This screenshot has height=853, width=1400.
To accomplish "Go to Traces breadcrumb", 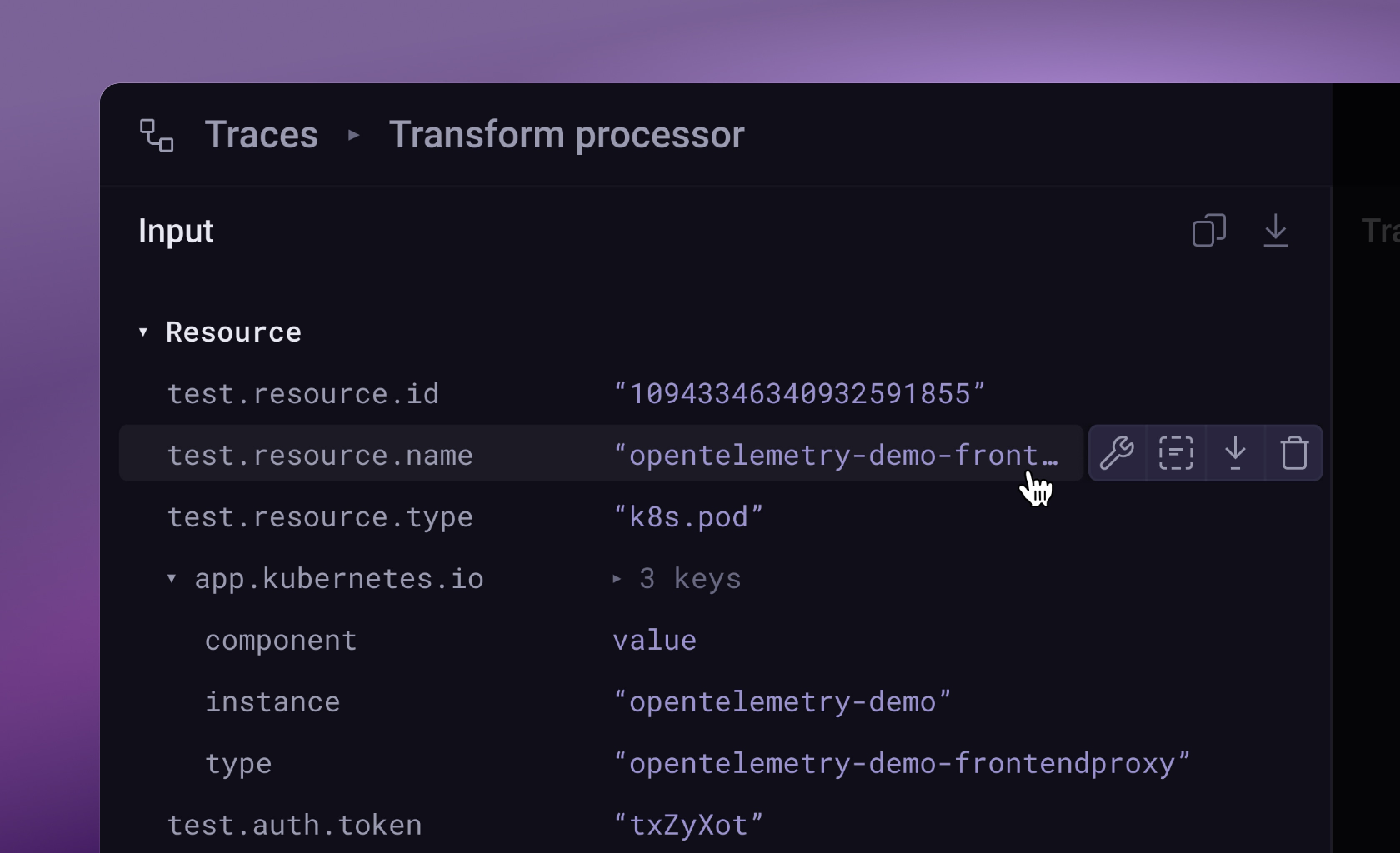I will coord(261,135).
